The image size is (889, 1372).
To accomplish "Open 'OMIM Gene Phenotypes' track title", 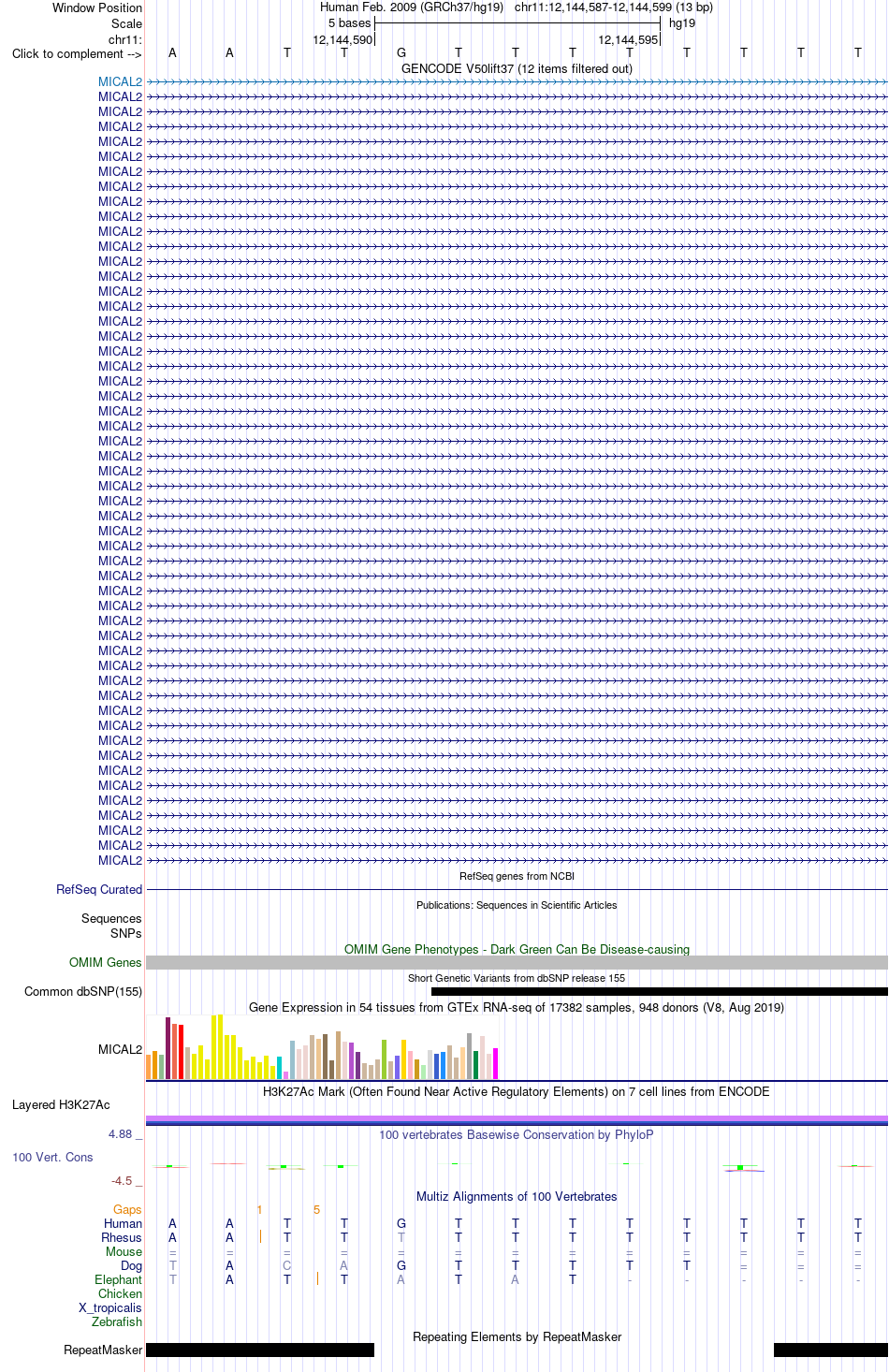I will 517,949.
